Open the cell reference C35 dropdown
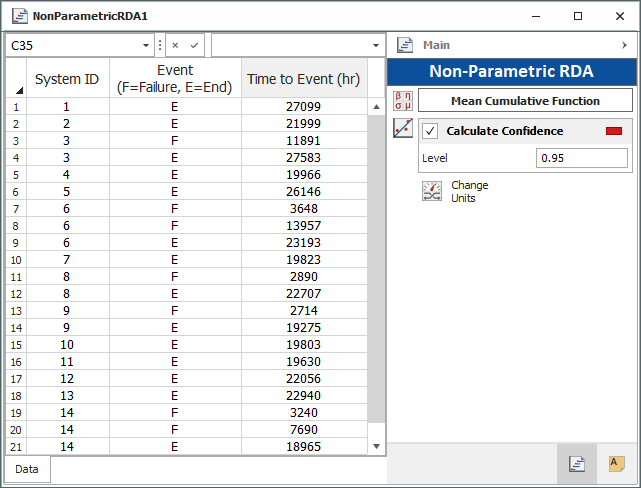Image resolution: width=641 pixels, height=488 pixels. point(146,45)
